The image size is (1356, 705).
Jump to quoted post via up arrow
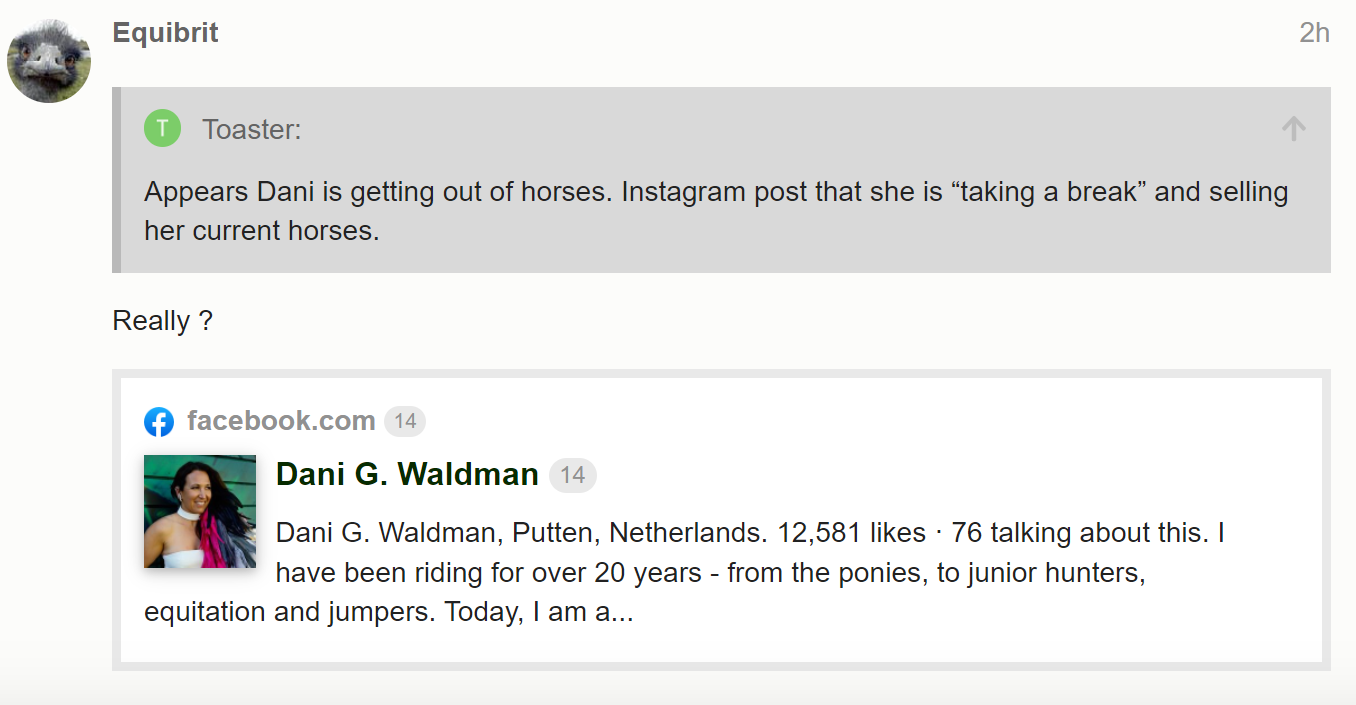pyautogui.click(x=1293, y=128)
